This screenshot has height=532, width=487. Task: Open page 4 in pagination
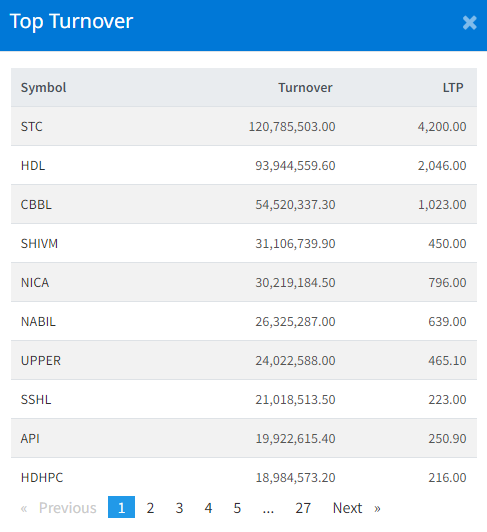[208, 508]
